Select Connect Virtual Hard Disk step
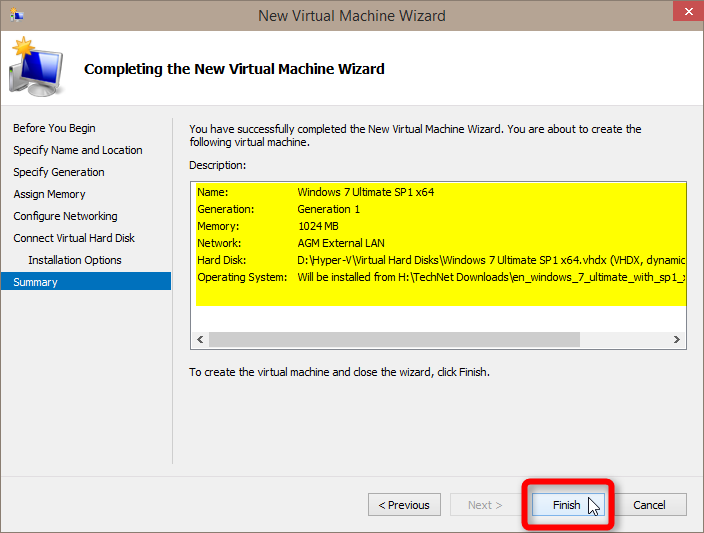Image resolution: width=704 pixels, height=533 pixels. [x=74, y=238]
